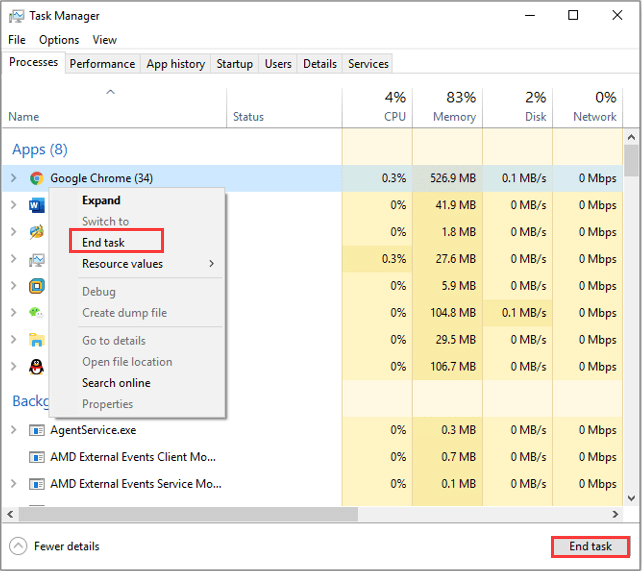Click the 104.8 MB memory cell

[x=448, y=313]
